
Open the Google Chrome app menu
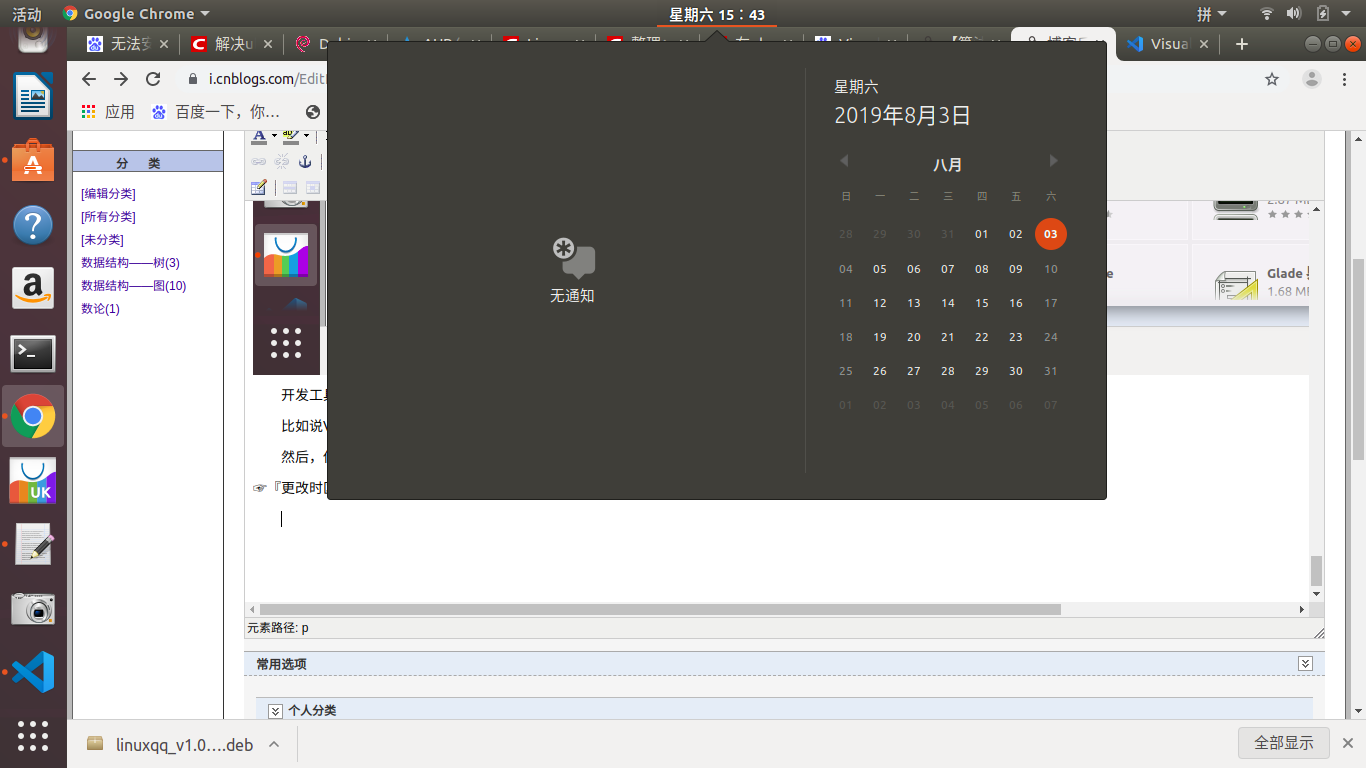tap(136, 14)
